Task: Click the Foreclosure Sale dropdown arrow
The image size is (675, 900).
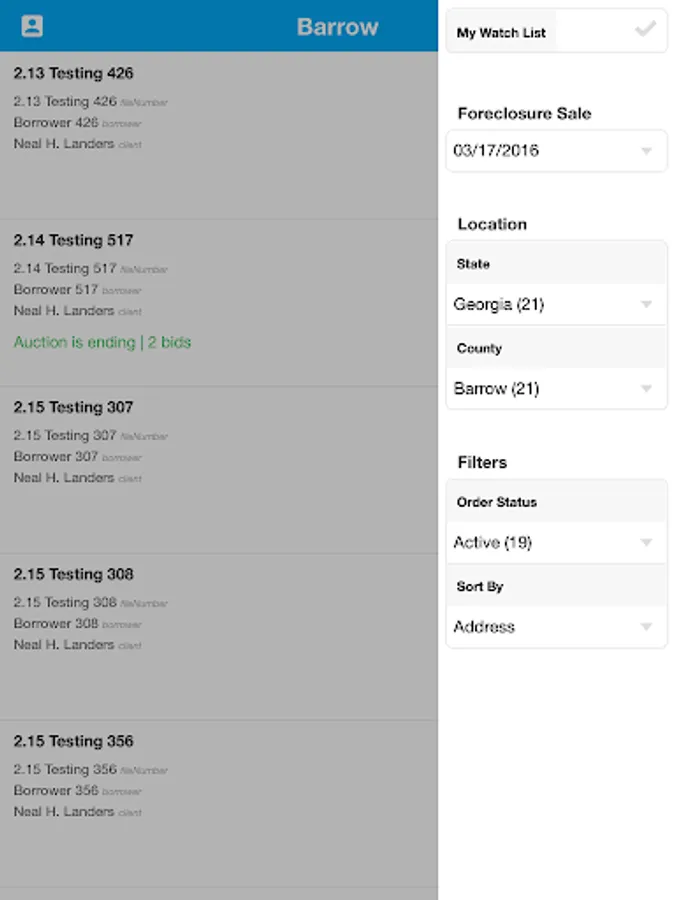Action: click(646, 151)
